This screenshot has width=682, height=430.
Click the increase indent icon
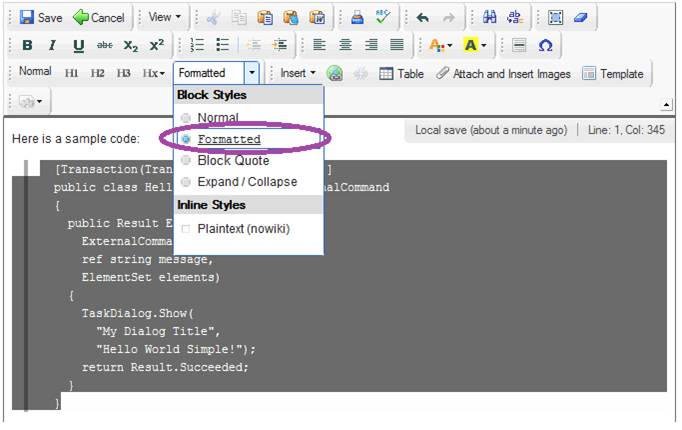click(279, 45)
